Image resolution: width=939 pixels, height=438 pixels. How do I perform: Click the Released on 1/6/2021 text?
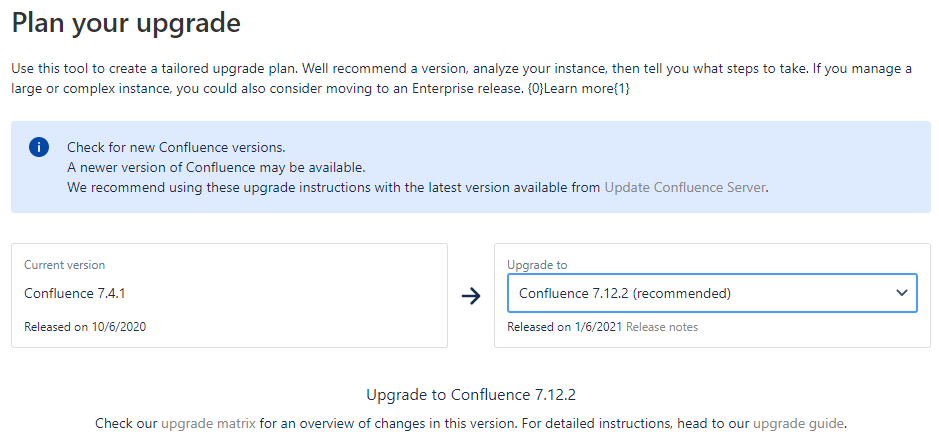coord(565,327)
